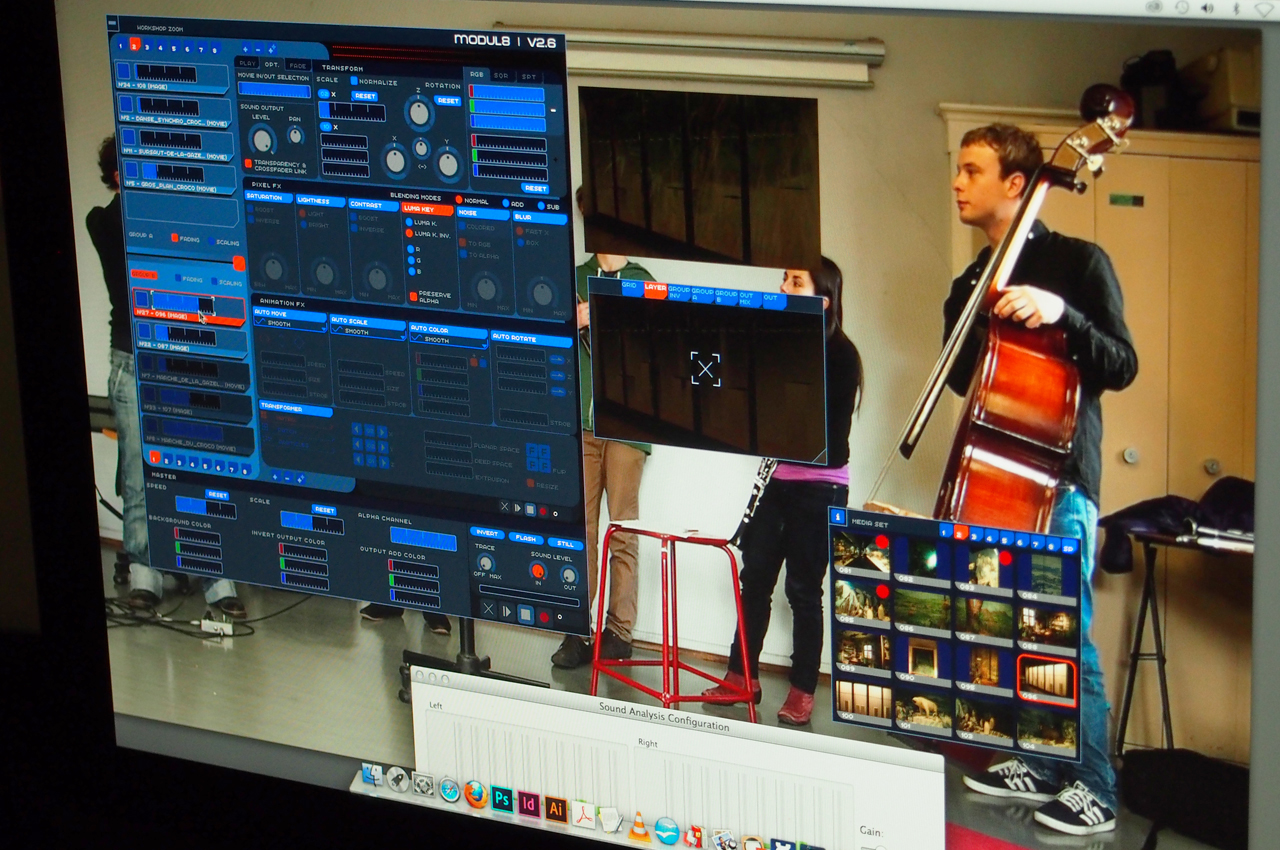This screenshot has width=1280, height=850.
Task: Open InDesign from the Dock
Action: coord(529,805)
